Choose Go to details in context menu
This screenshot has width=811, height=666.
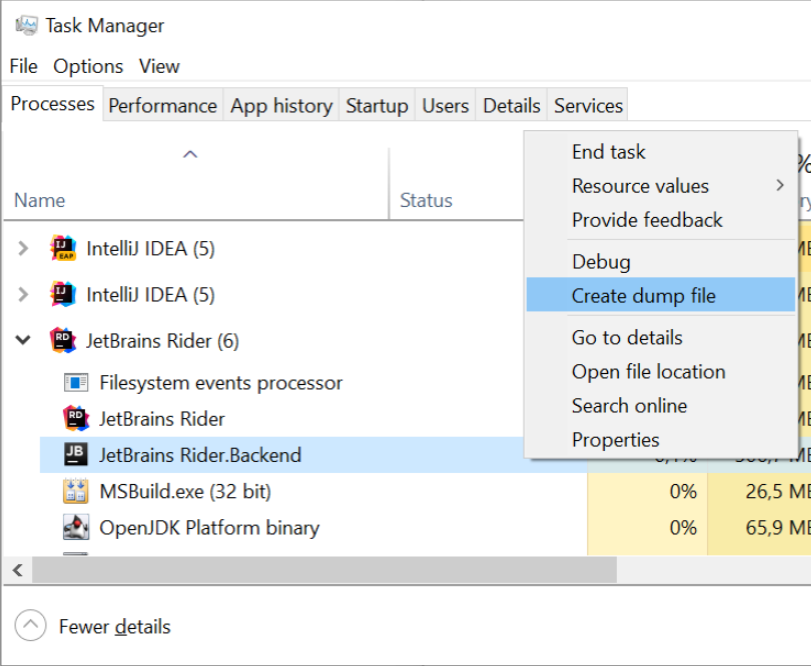tap(660, 338)
